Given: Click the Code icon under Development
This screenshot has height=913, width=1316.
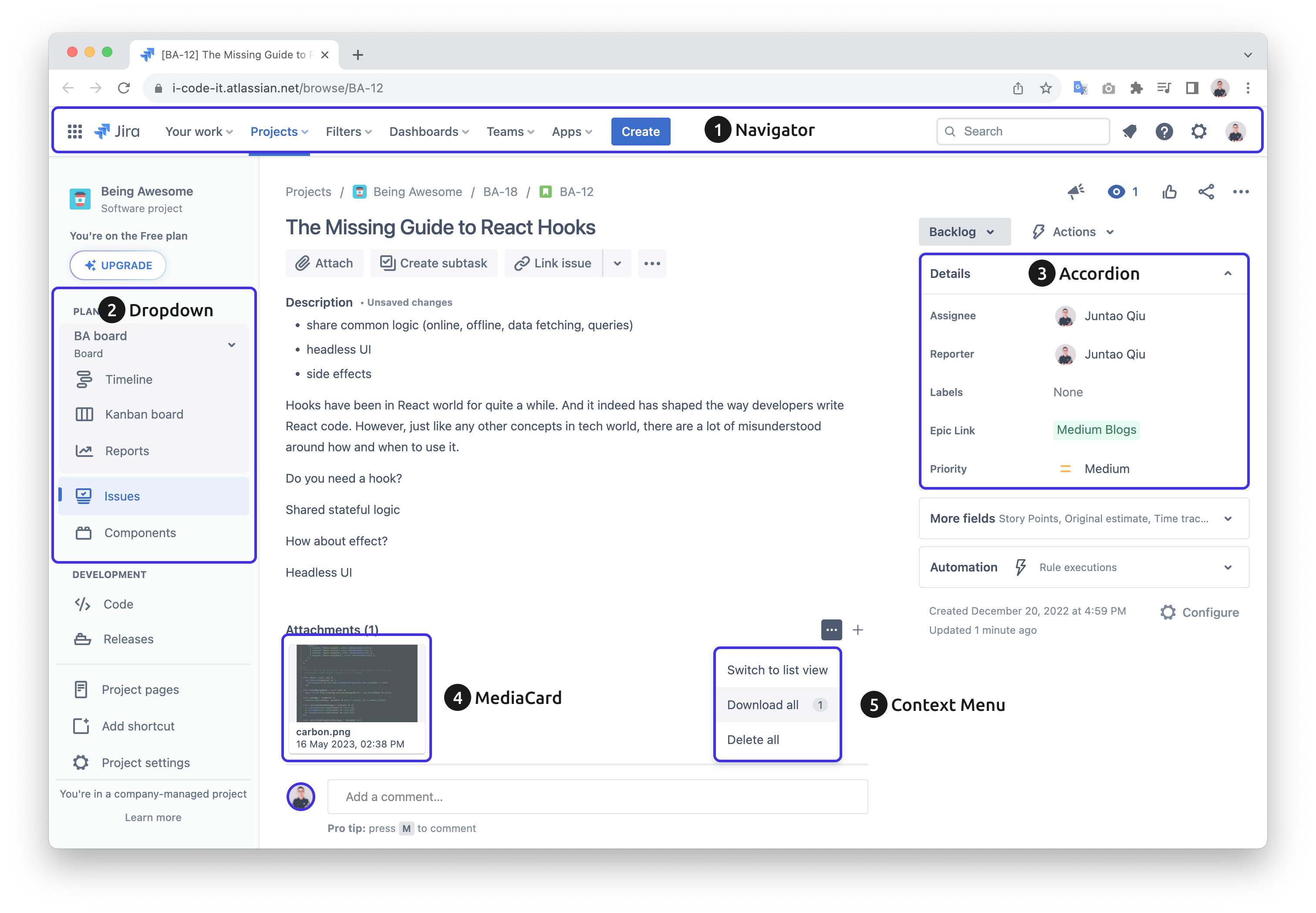Looking at the screenshot, I should tap(83, 604).
